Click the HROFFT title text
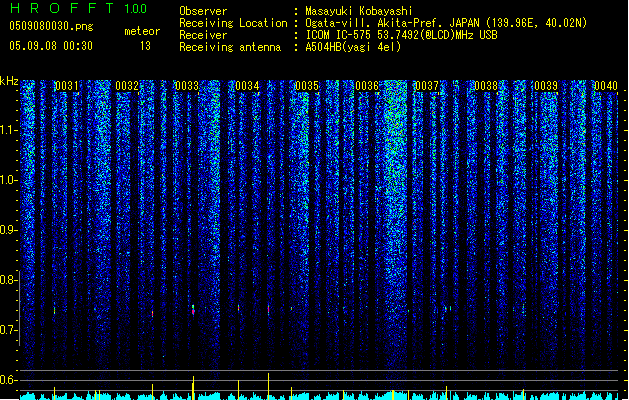Screen dimensions: 629x400 point(61,8)
